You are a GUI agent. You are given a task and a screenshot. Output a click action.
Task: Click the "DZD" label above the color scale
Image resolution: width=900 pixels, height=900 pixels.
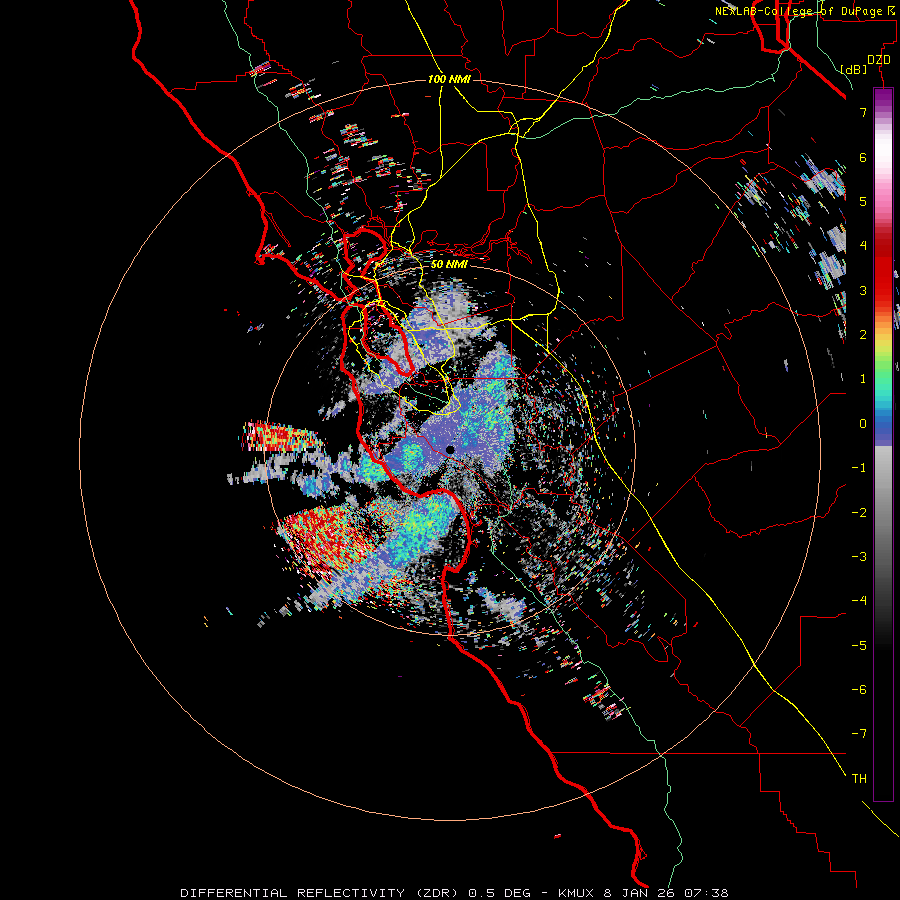(x=879, y=60)
